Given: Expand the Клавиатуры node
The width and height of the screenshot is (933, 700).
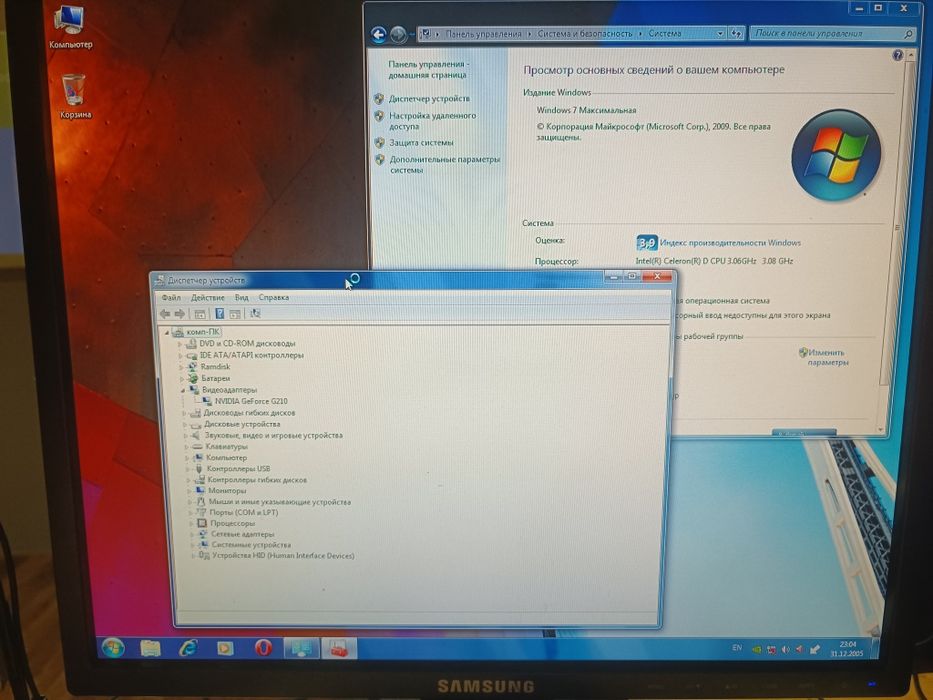Looking at the screenshot, I should coord(186,446).
